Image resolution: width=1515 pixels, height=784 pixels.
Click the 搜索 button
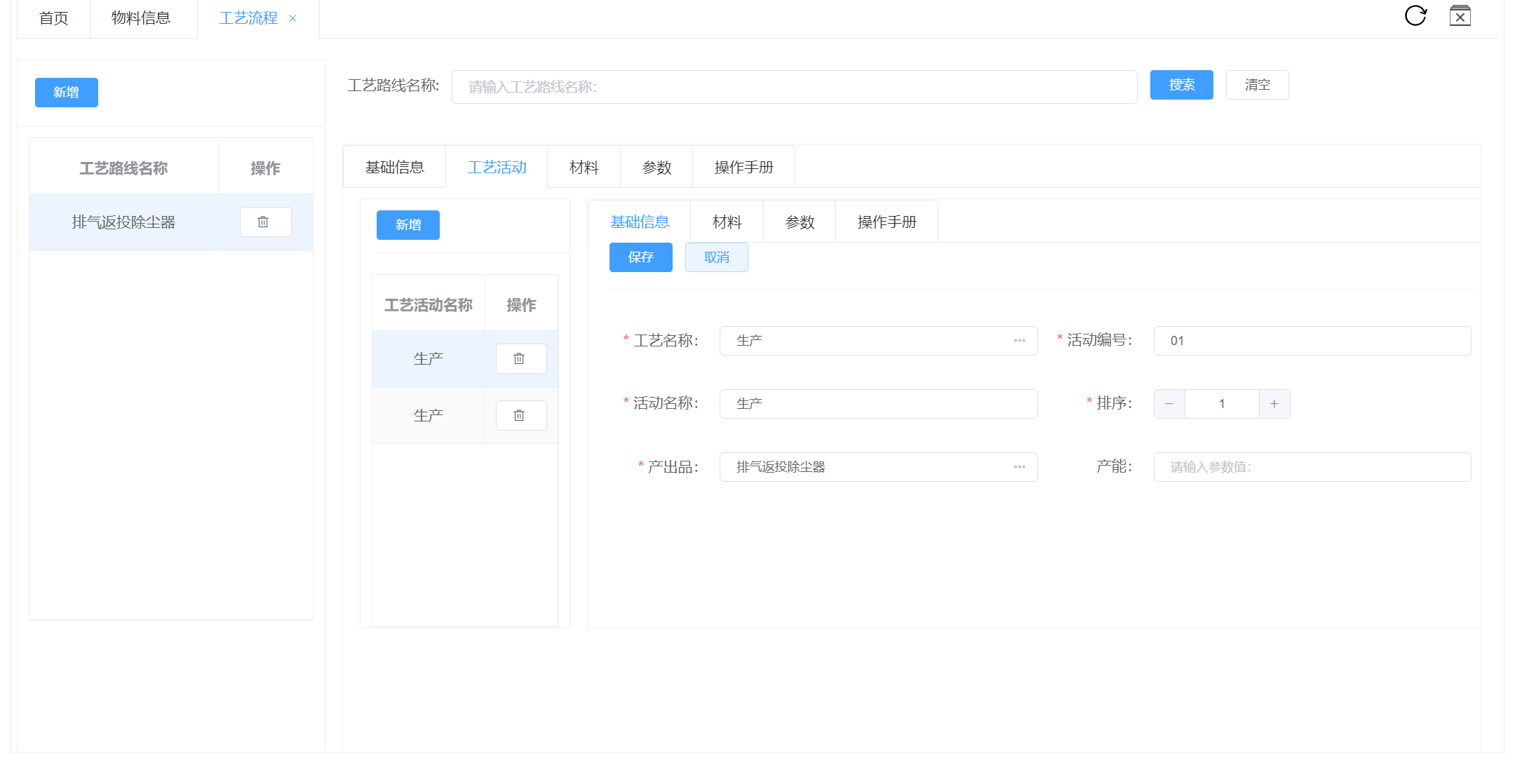[1181, 85]
